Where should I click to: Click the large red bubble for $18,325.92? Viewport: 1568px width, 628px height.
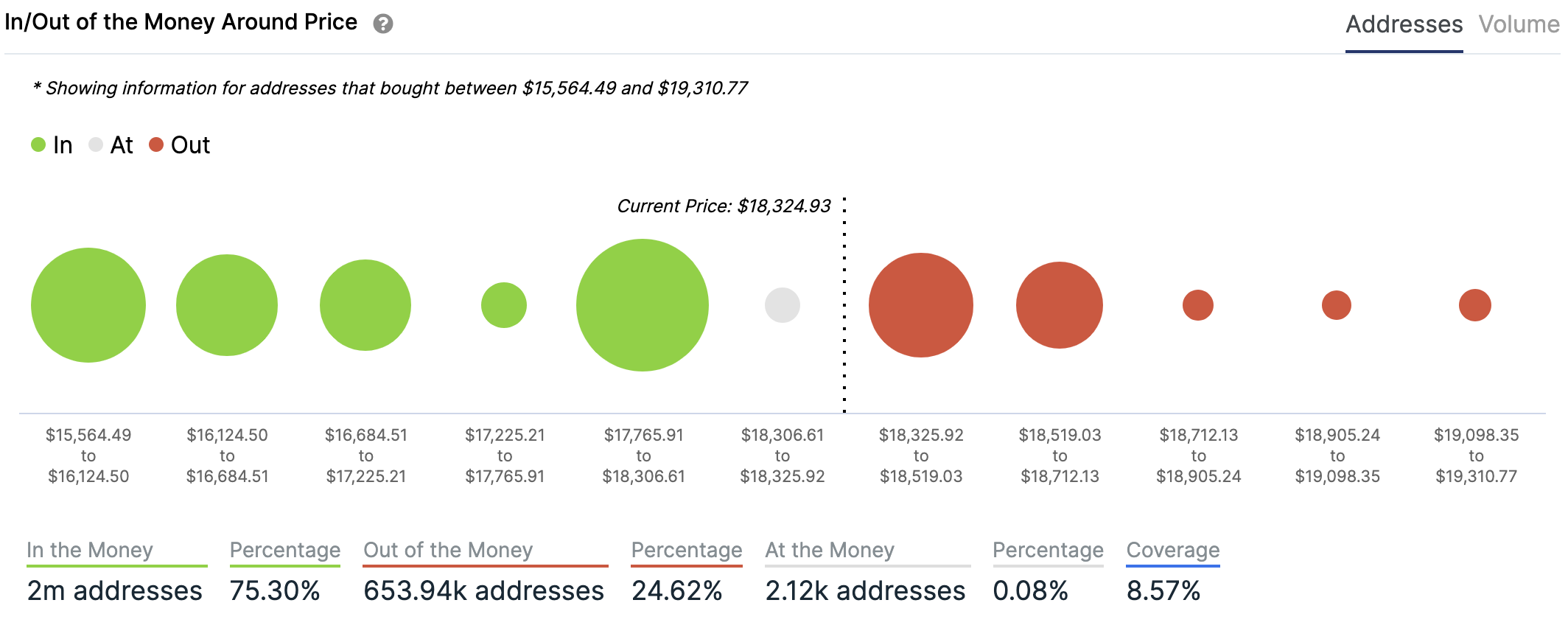click(921, 305)
